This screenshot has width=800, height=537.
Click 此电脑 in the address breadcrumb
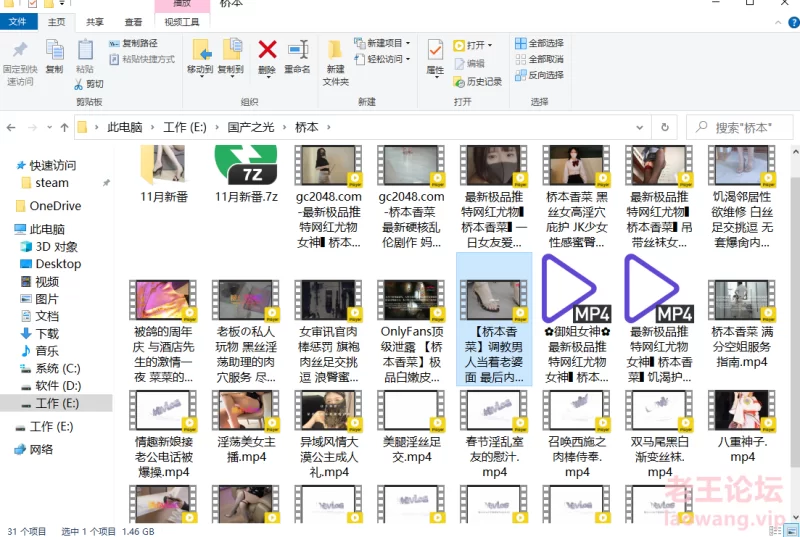pos(124,127)
